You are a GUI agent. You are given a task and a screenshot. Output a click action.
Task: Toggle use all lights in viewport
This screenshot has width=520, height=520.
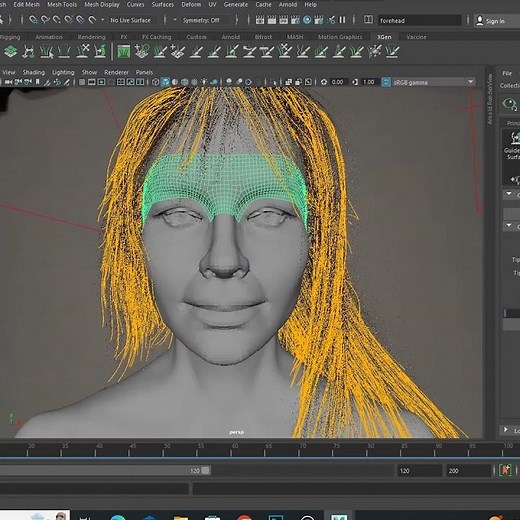pyautogui.click(x=204, y=82)
